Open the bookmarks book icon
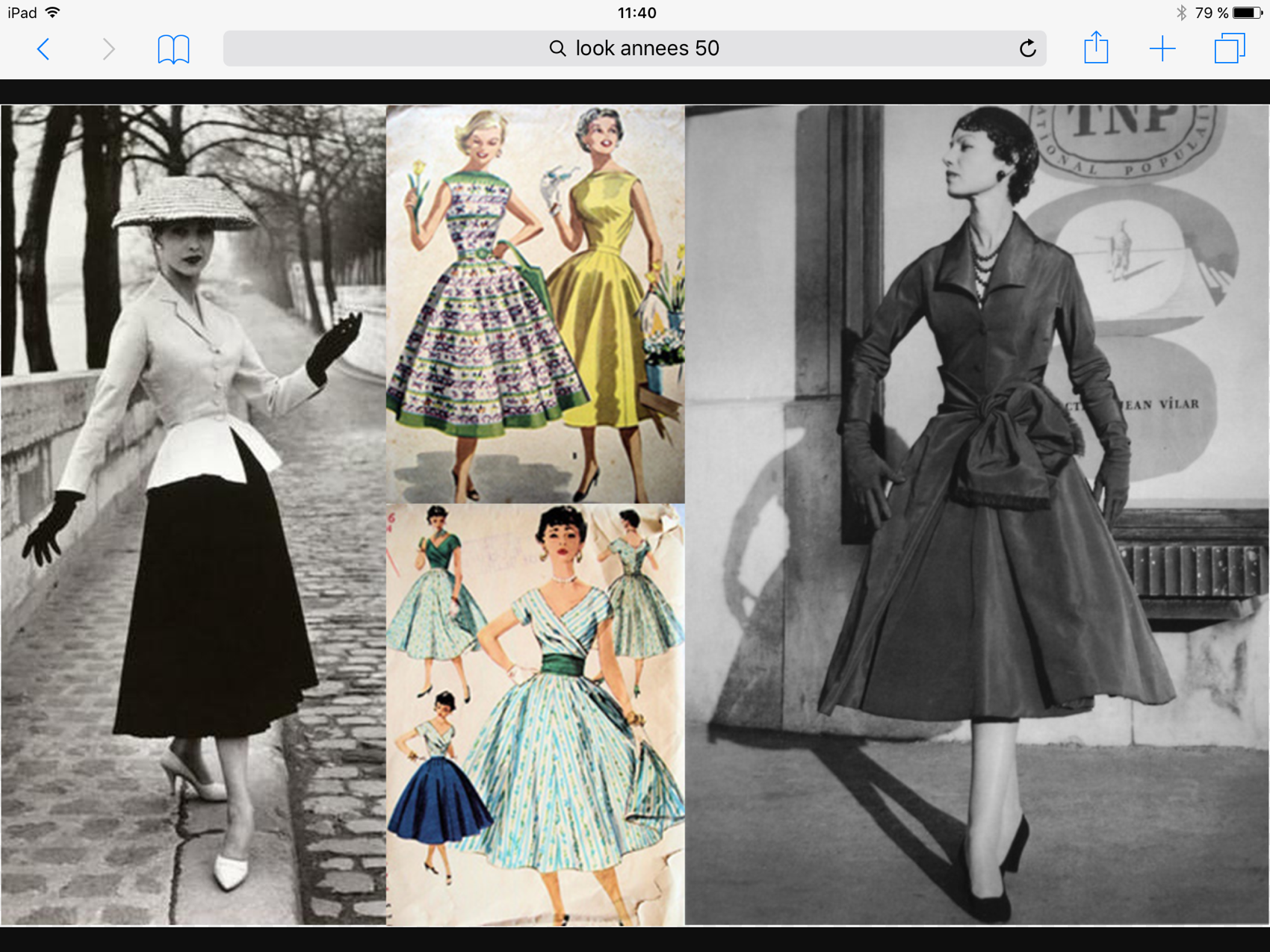Viewport: 1270px width, 952px height. [x=173, y=49]
